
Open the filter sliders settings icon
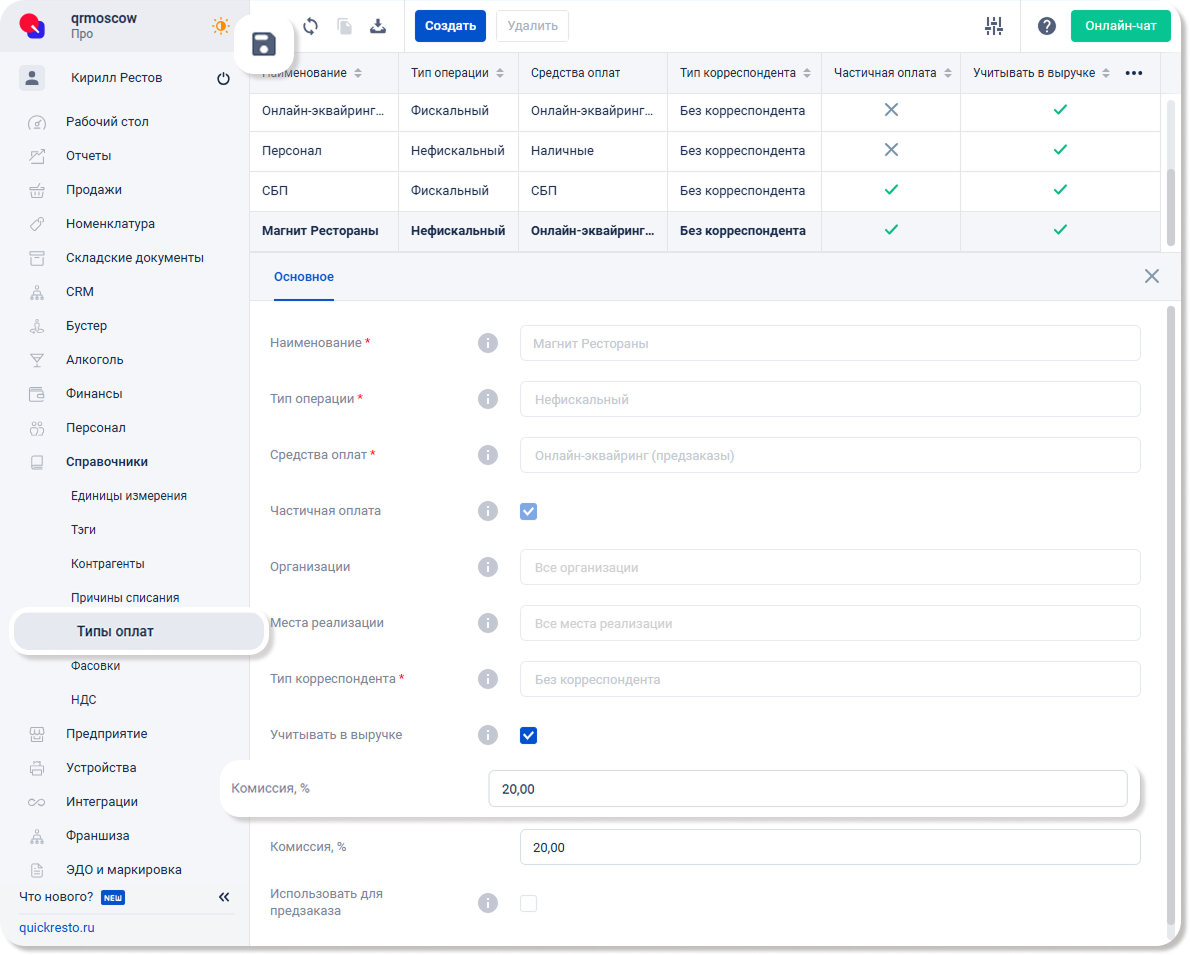[x=993, y=26]
